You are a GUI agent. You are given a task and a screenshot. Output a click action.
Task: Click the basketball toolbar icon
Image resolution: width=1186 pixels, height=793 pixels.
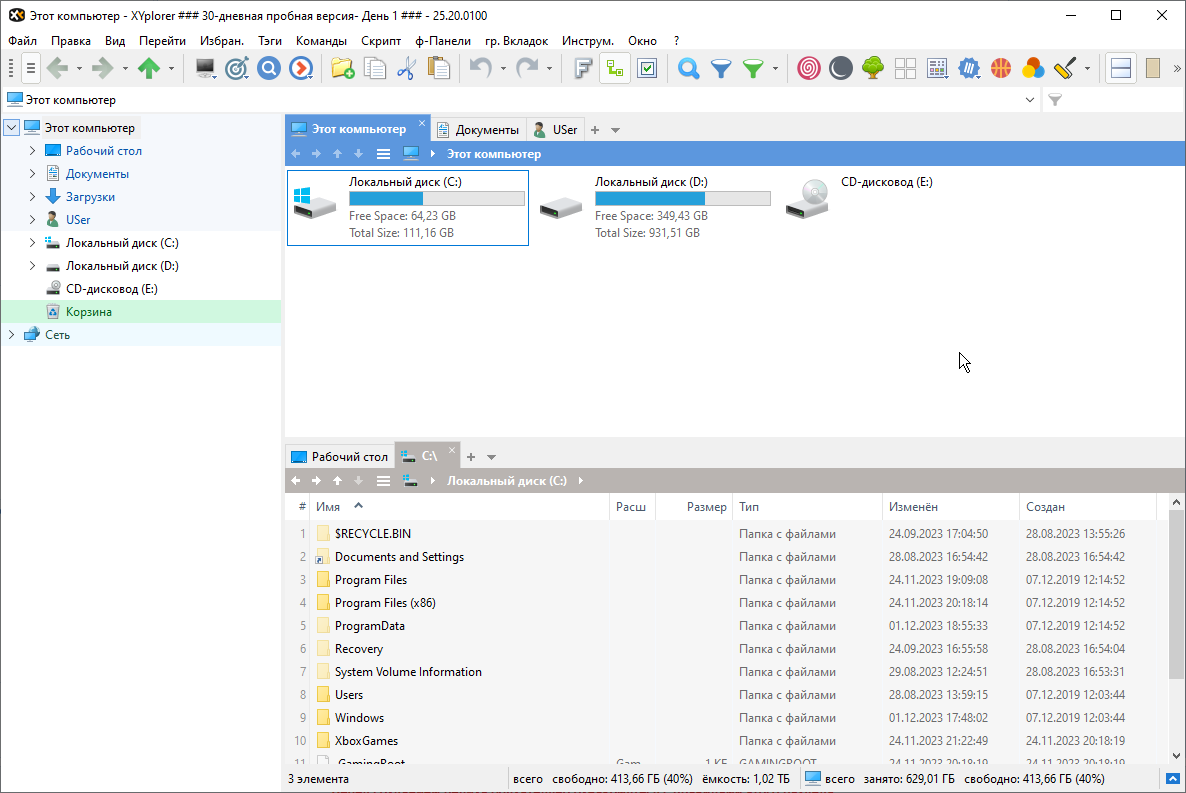(1001, 68)
